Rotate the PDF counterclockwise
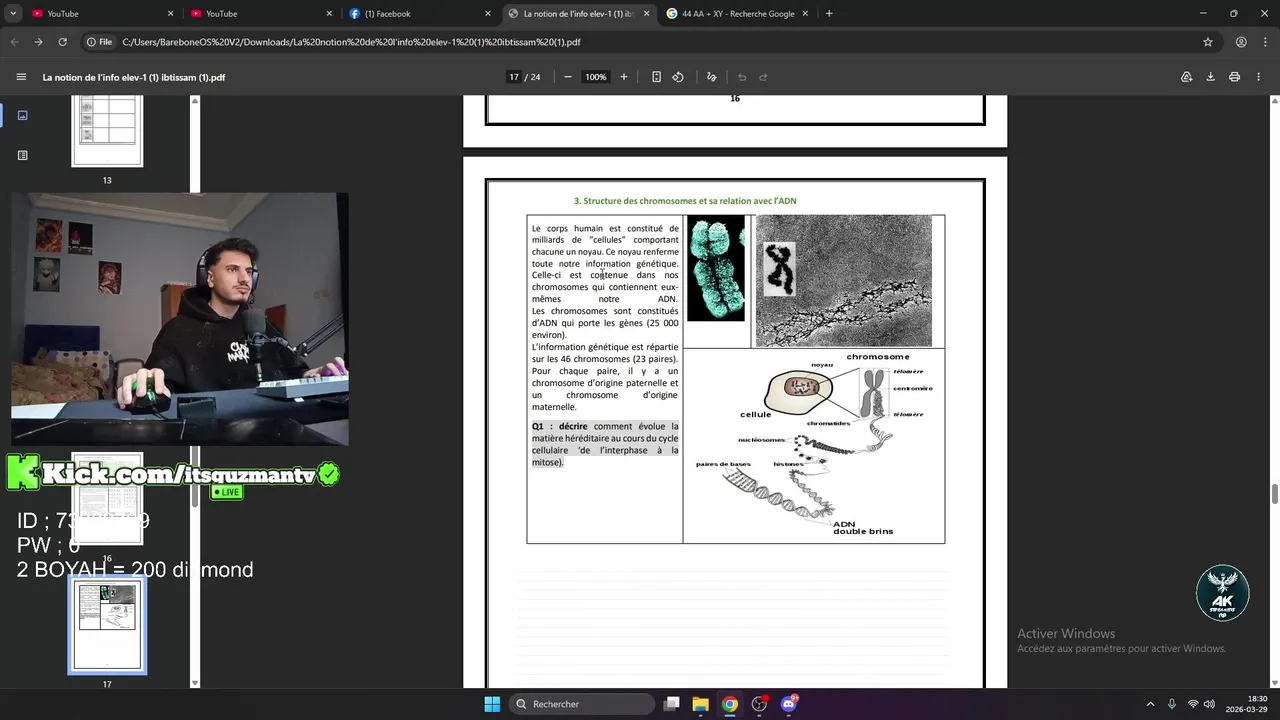 click(x=678, y=77)
